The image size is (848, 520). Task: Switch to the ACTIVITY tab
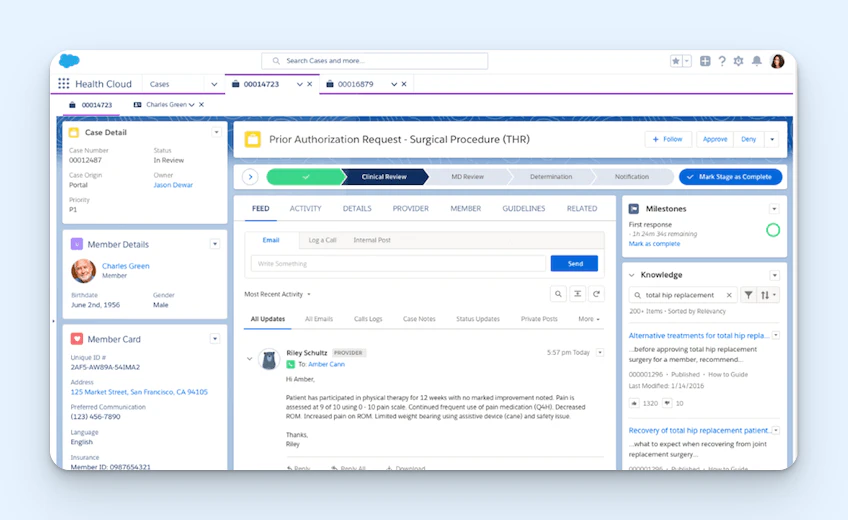tap(305, 209)
